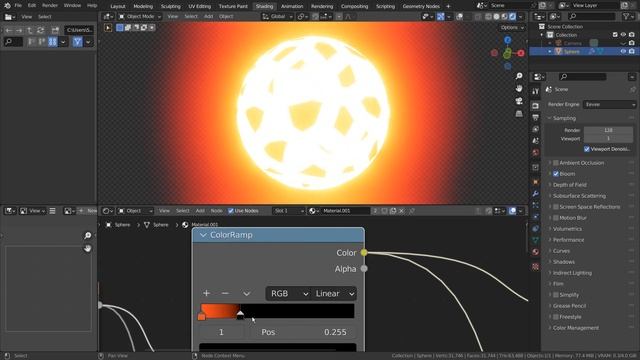Switch to the Modeling workspace tab
640x360 pixels.
click(143, 6)
